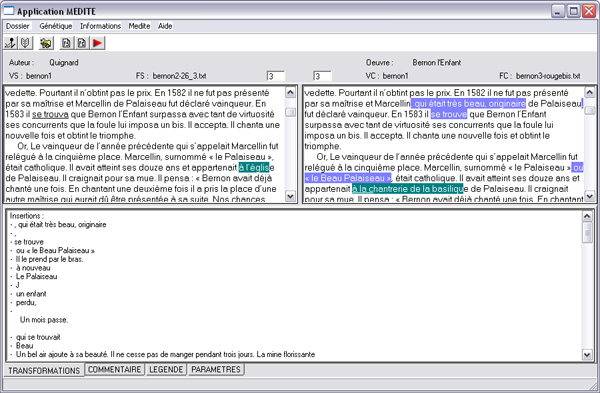Click highlighted 'à l'églis' in left pane
Image resolution: width=600 pixels, height=393 pixels.
(x=254, y=167)
